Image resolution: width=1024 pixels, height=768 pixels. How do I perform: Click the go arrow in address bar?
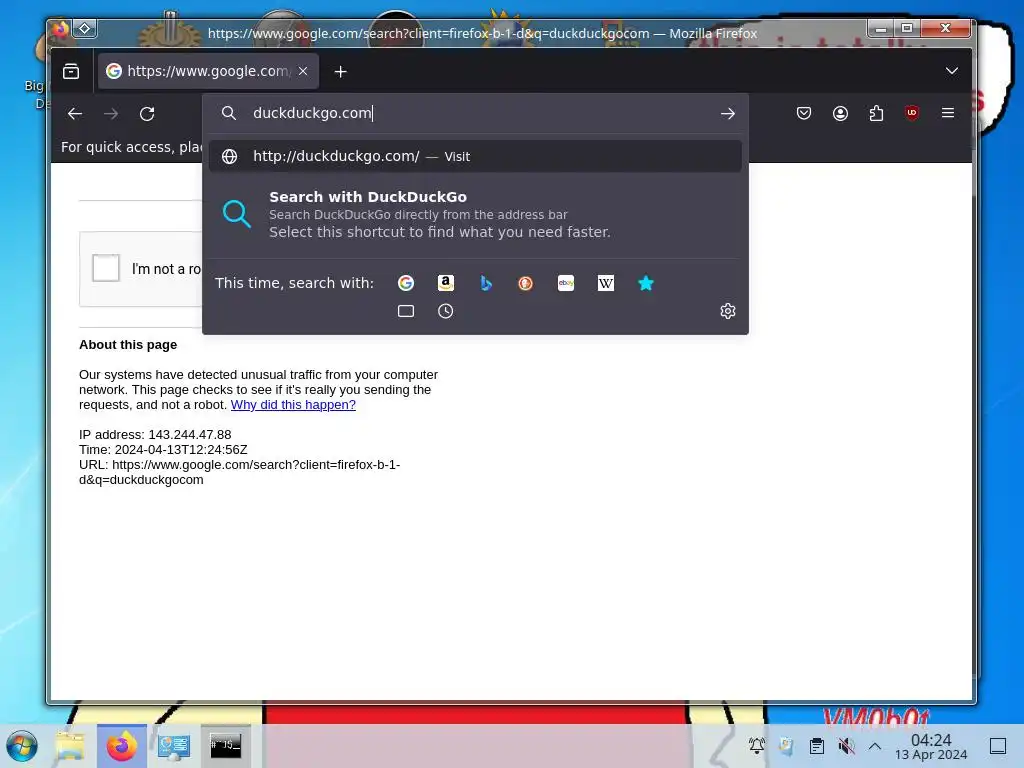pos(728,114)
